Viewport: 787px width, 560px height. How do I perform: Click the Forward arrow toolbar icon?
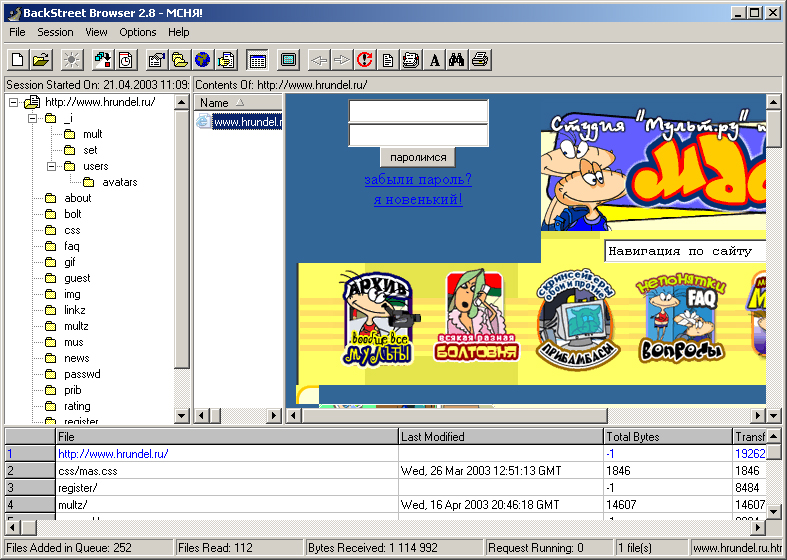(342, 60)
